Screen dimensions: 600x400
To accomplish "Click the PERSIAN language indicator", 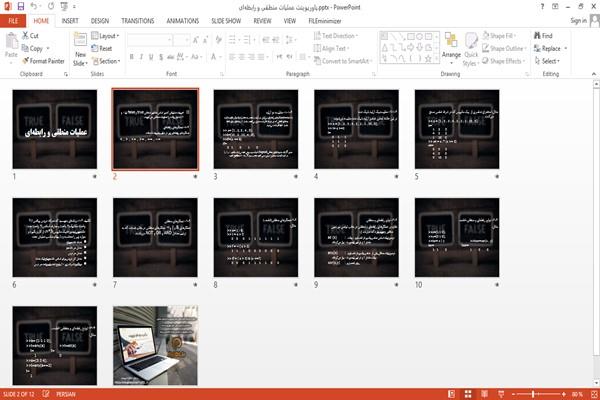I will pyautogui.click(x=66, y=394).
